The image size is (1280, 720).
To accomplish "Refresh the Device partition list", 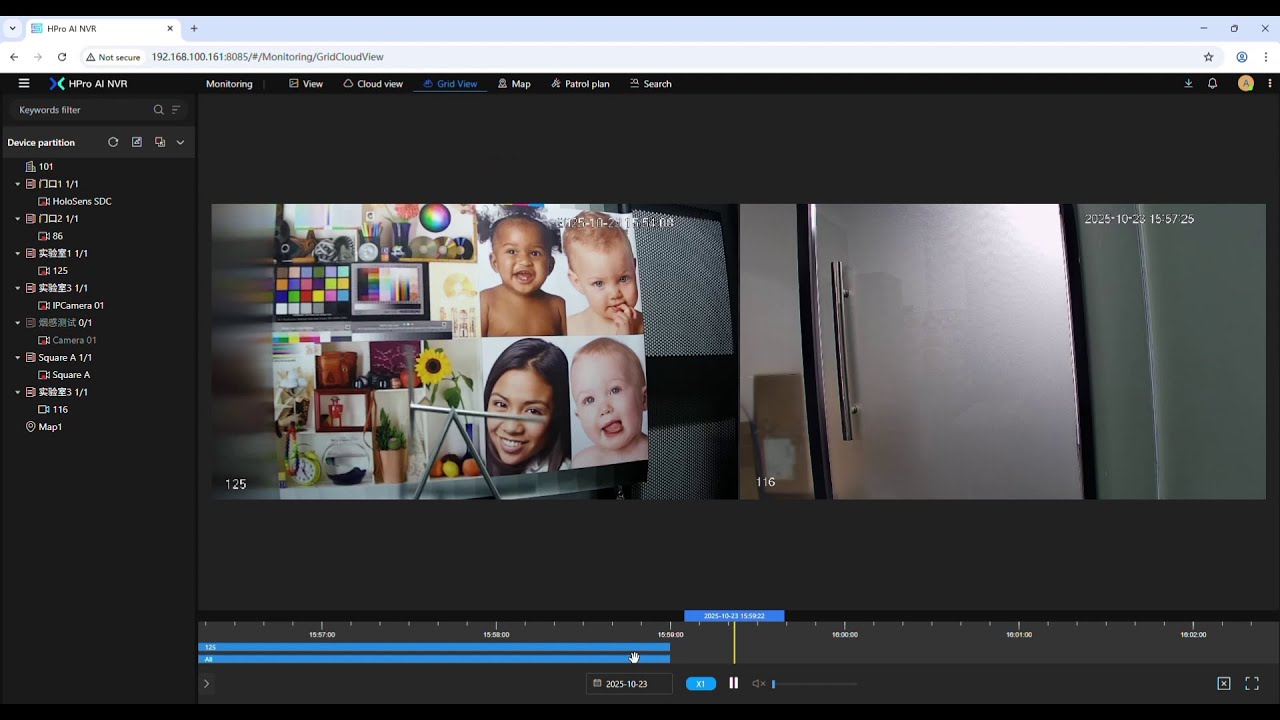I will click(x=113, y=142).
